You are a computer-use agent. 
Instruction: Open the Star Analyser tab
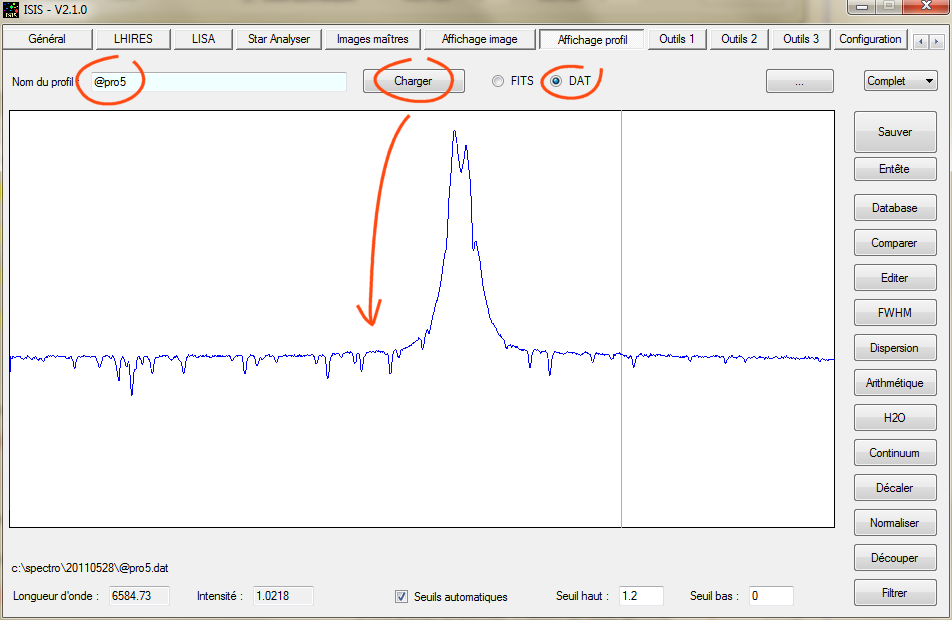point(278,39)
